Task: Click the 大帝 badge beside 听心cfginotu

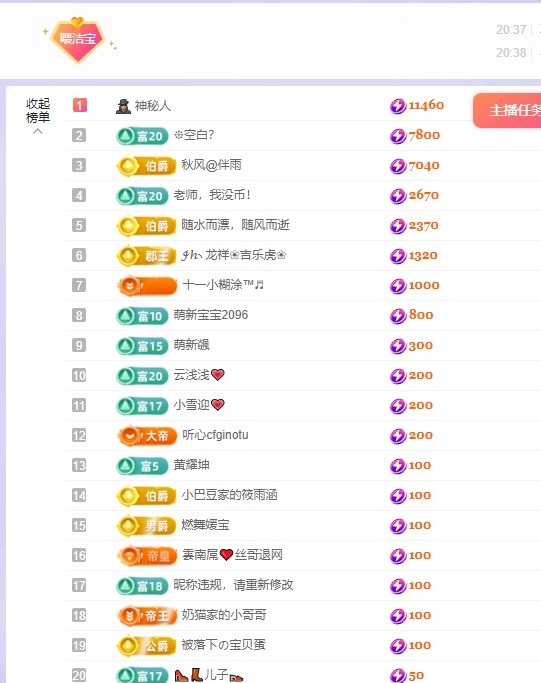Action: click(x=147, y=436)
